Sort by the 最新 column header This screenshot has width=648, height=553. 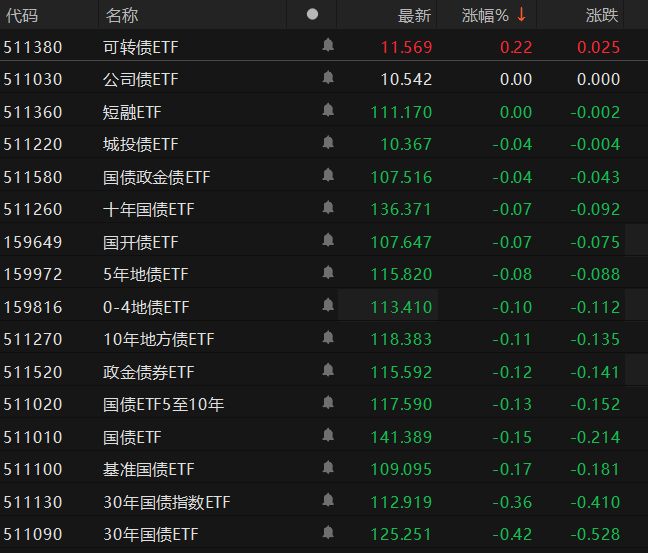click(414, 15)
